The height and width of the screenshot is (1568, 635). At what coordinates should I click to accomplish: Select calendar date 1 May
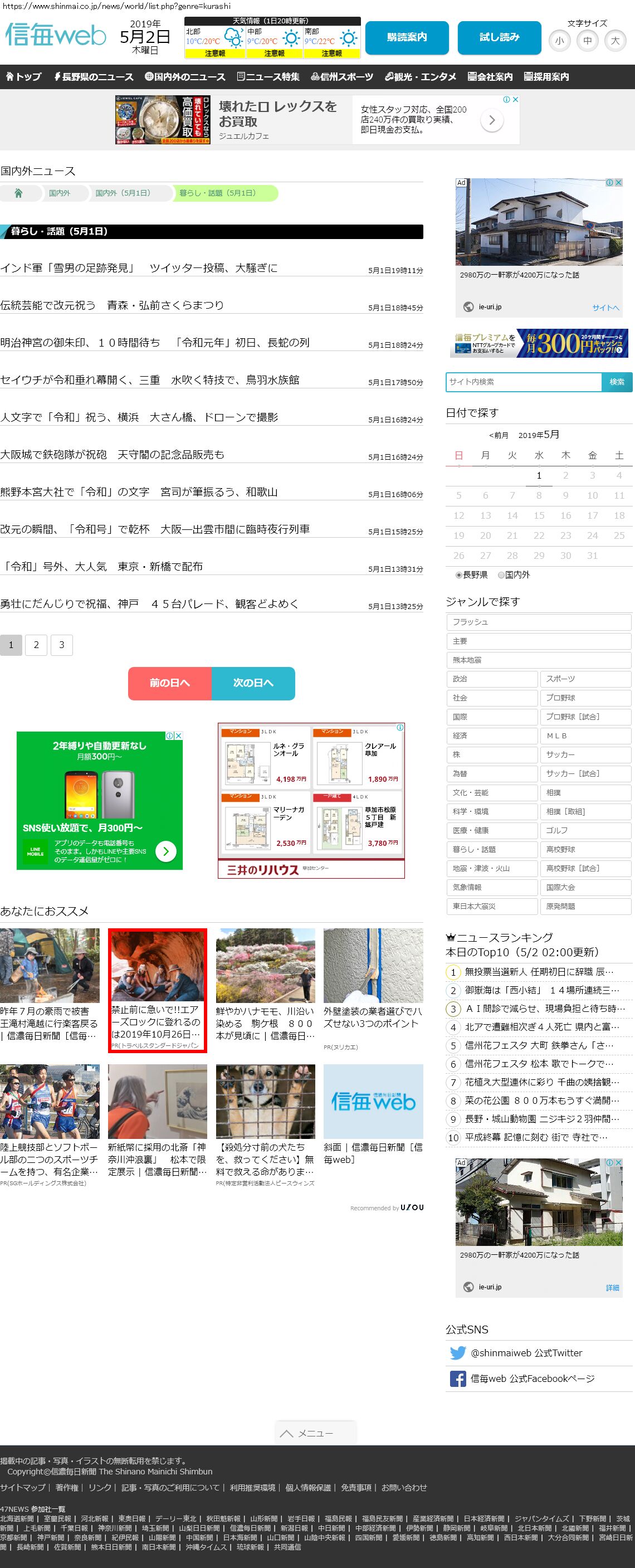(539, 475)
